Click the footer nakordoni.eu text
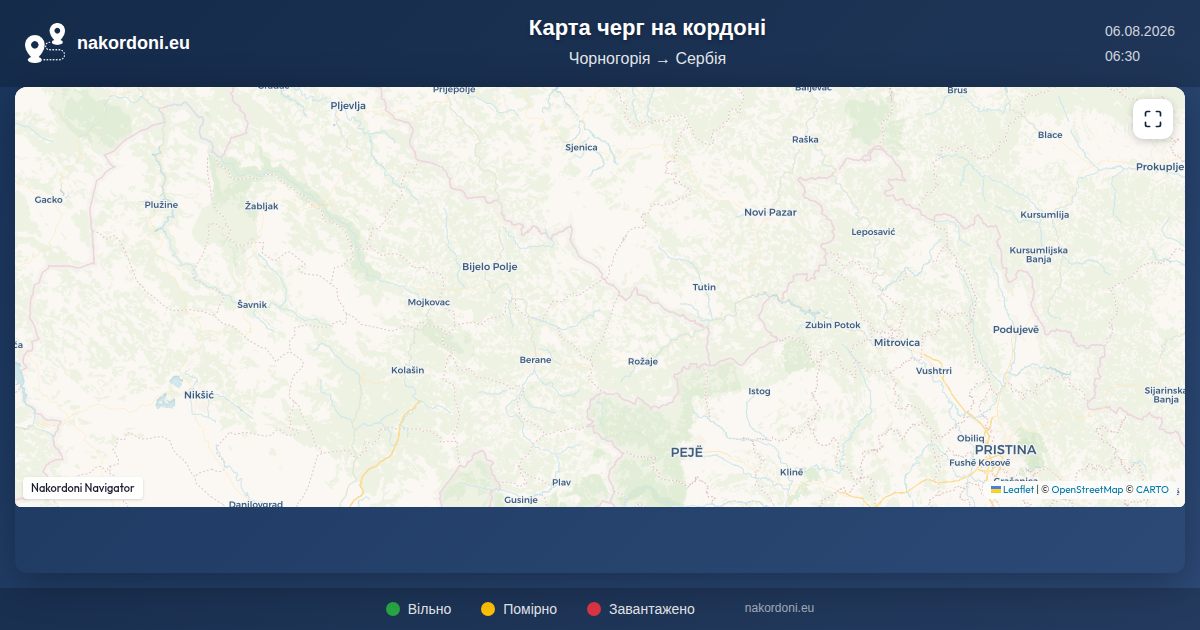1200x630 pixels. coord(779,608)
